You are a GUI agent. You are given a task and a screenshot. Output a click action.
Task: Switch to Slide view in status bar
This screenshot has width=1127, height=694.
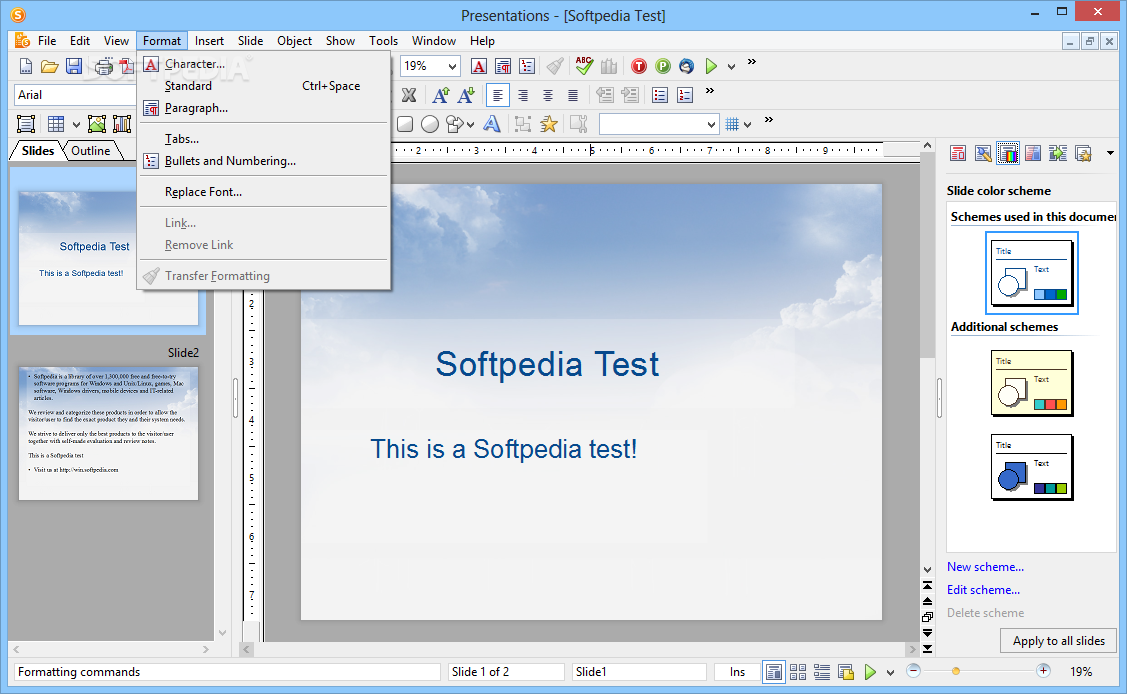click(773, 672)
